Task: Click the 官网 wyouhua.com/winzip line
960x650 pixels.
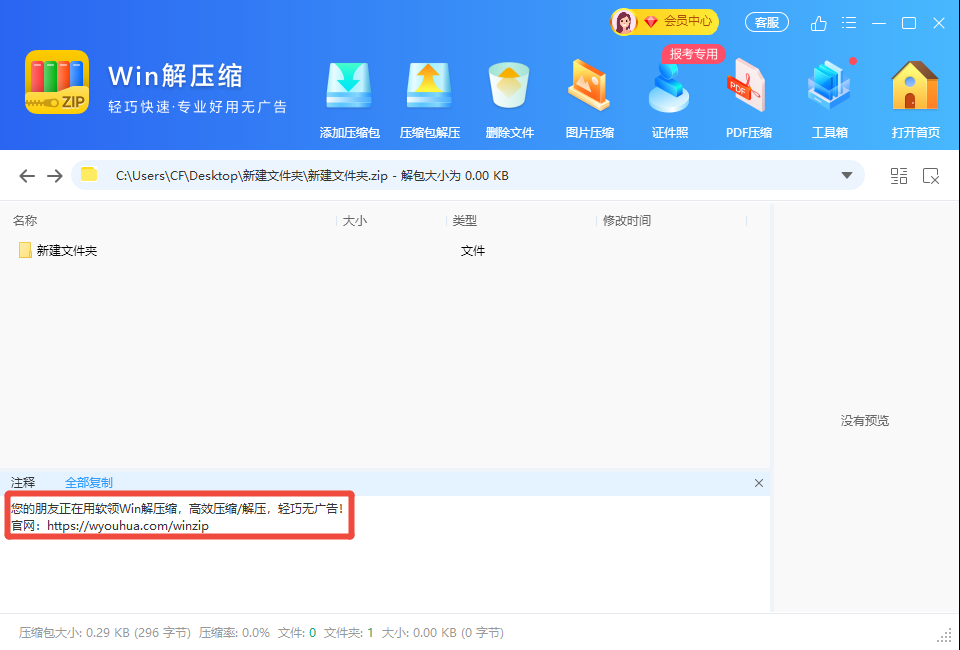Action: [110, 526]
